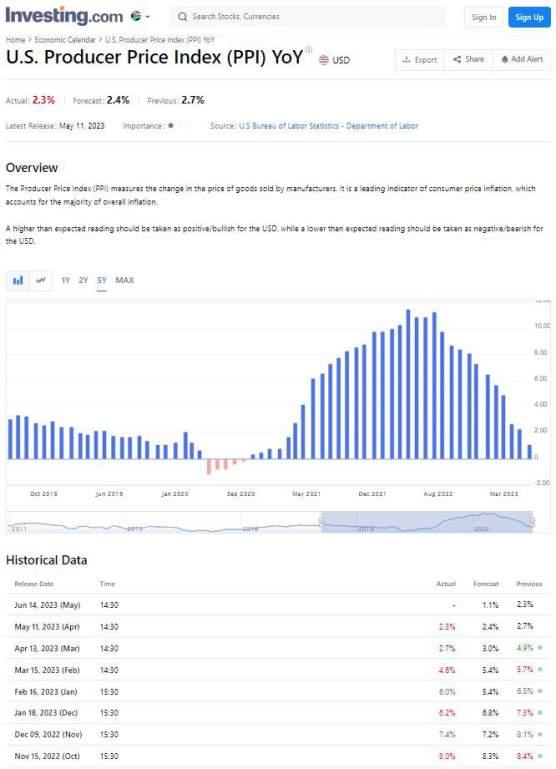Click the highlighted navigator selection area
Image resolution: width=556 pixels, height=769 pixels.
[427, 522]
